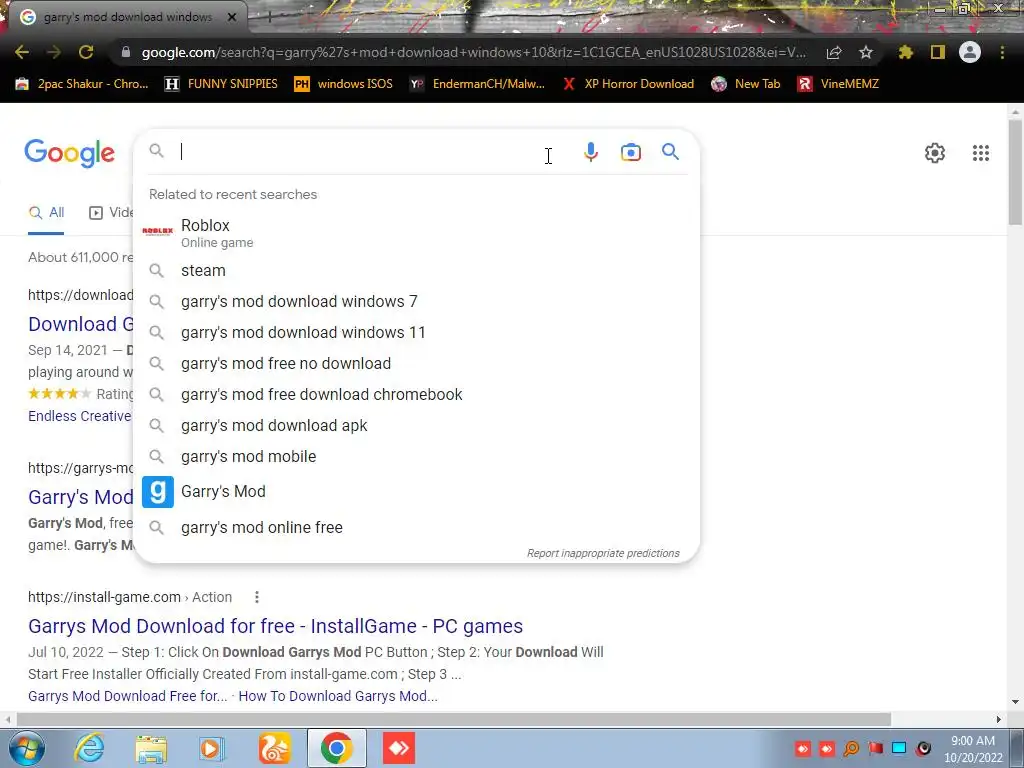This screenshot has width=1024, height=768.
Task: Click the Google logo
Action: click(69, 153)
